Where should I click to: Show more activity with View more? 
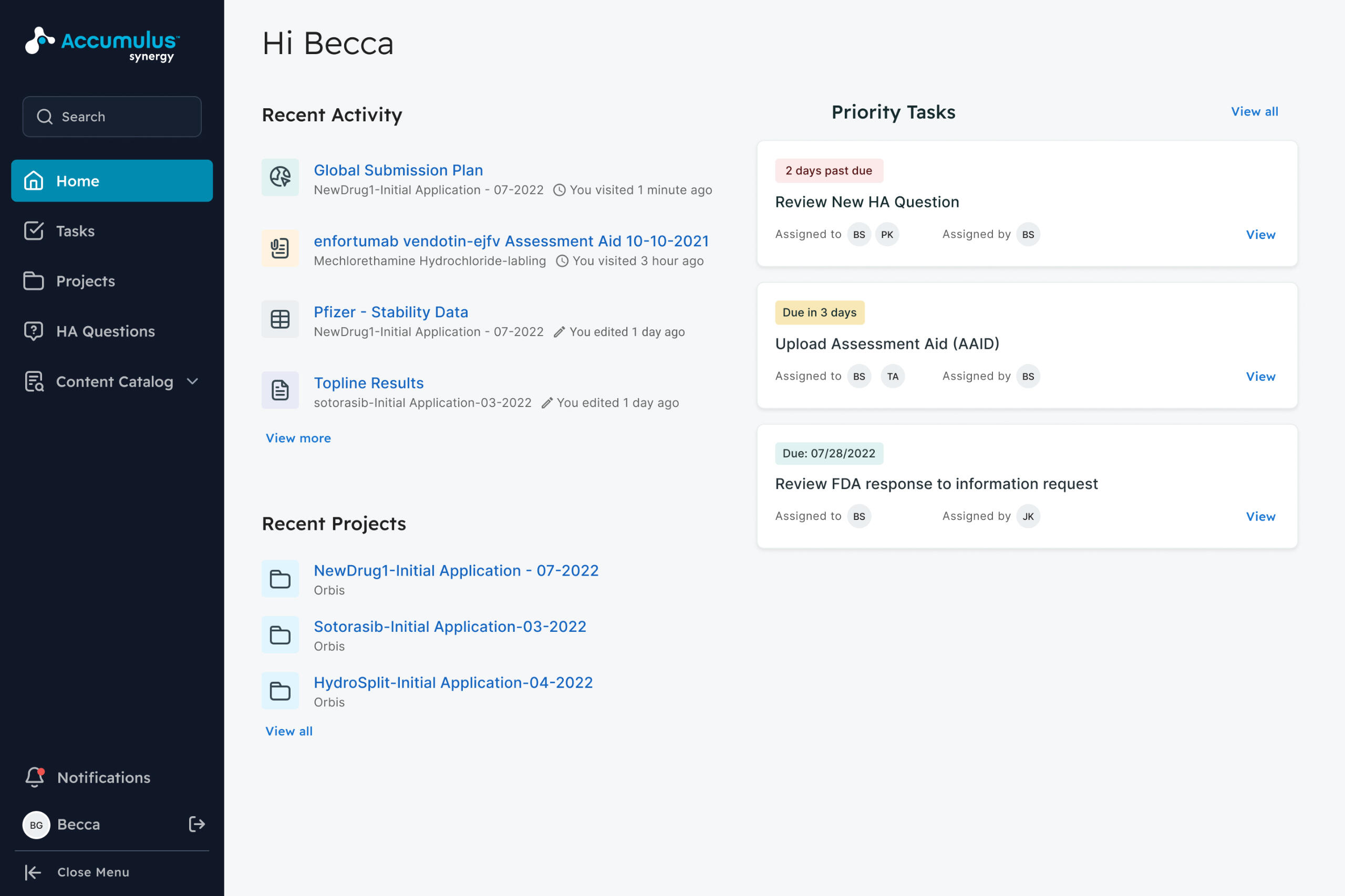[x=298, y=437]
